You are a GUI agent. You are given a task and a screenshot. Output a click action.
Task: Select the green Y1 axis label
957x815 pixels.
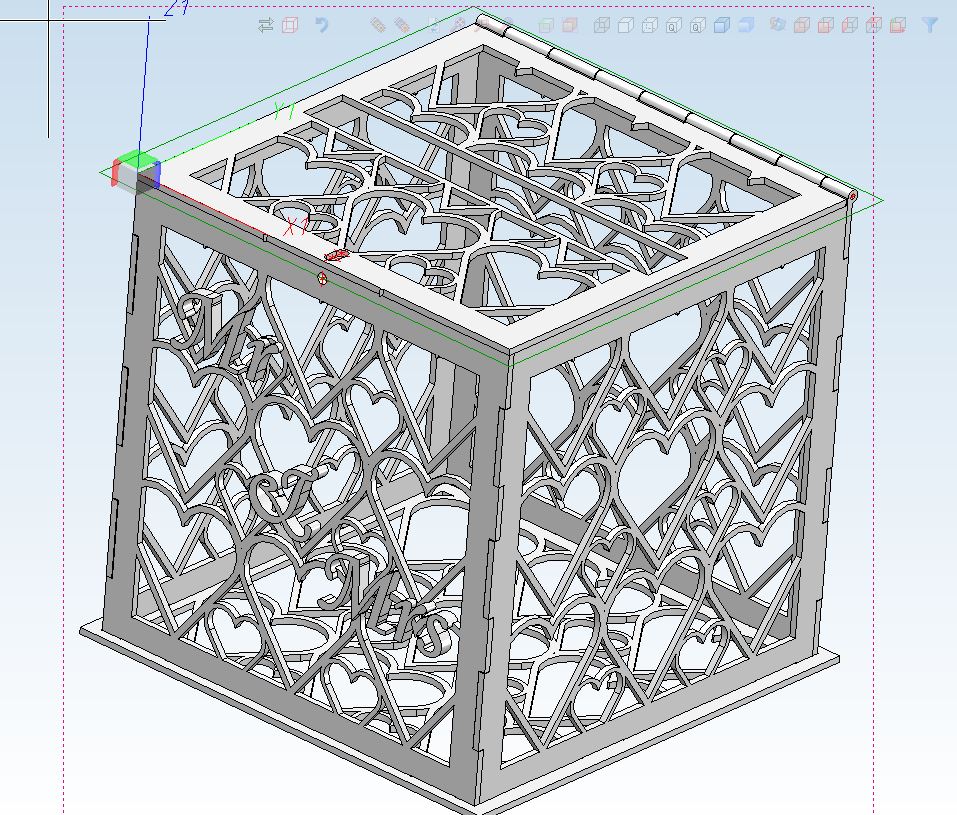[284, 112]
